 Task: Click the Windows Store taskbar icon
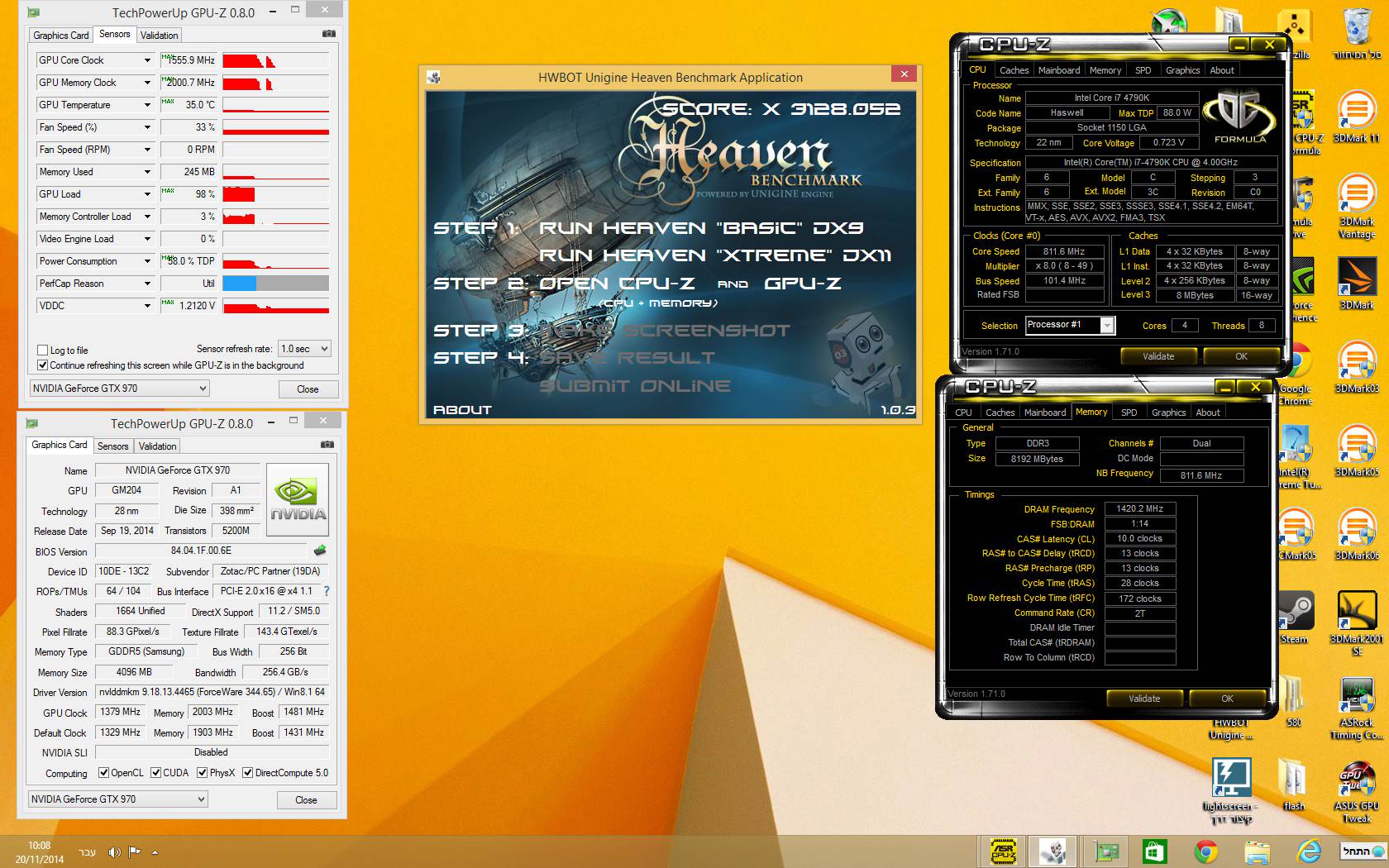[x=1154, y=851]
